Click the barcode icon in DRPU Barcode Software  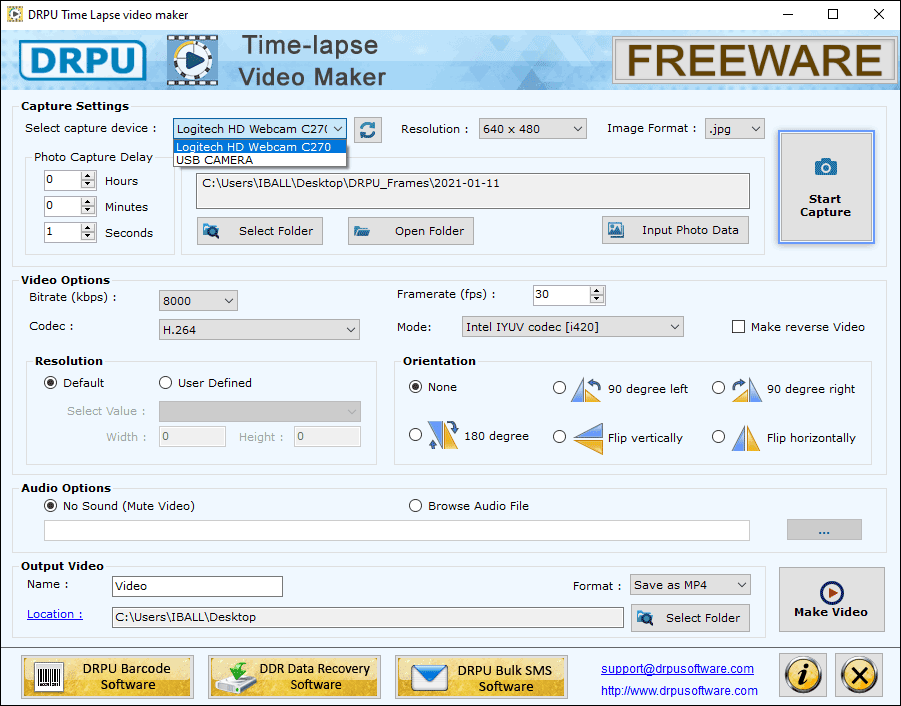(50, 677)
